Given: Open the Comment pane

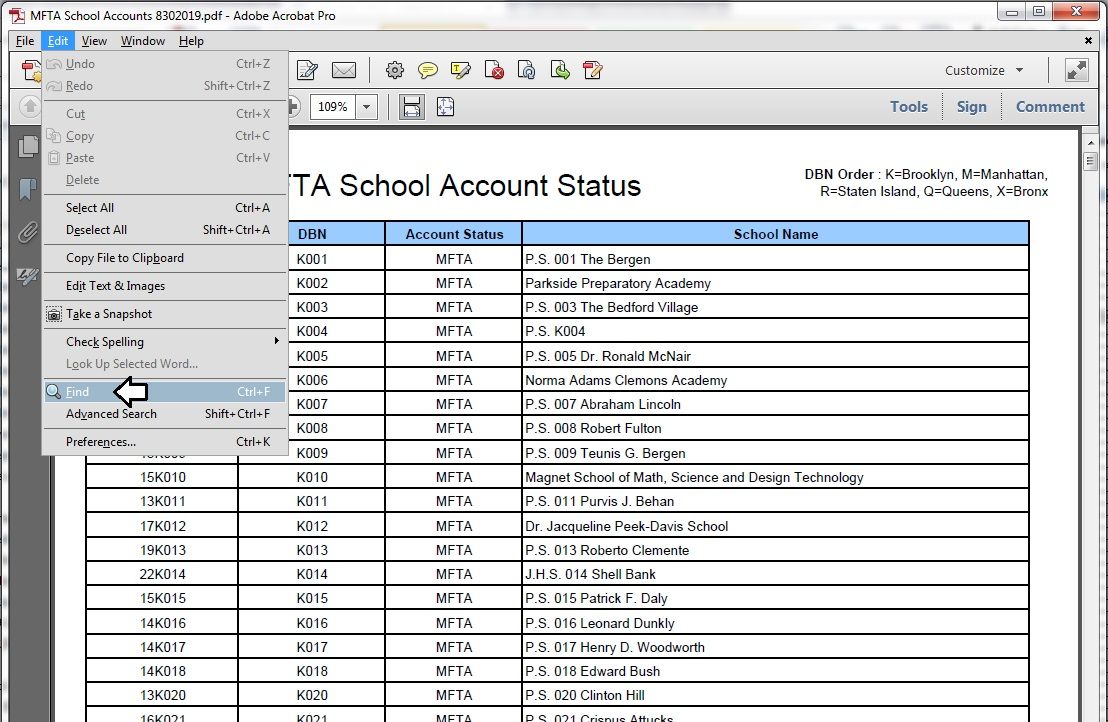Looking at the screenshot, I should coord(1050,107).
